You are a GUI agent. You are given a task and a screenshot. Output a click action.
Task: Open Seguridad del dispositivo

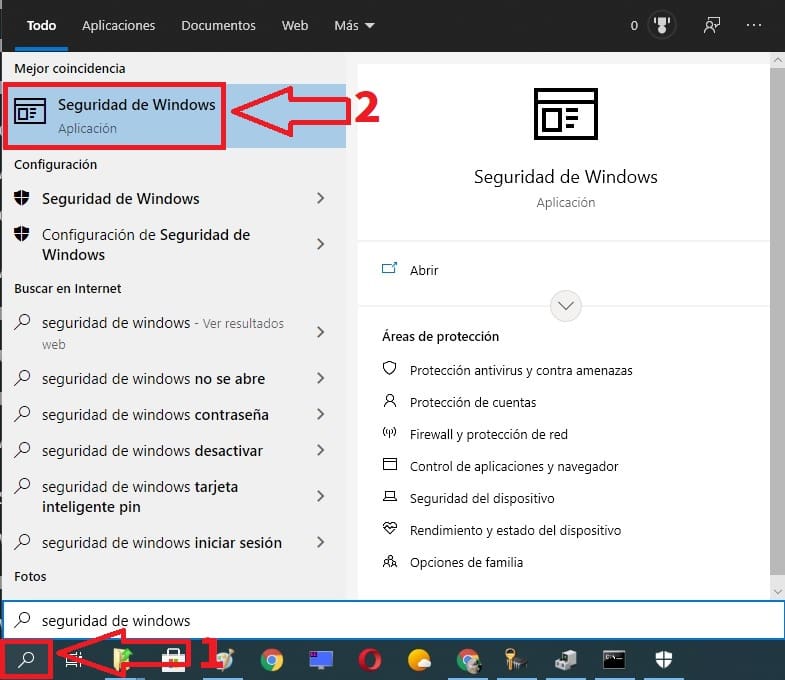[x=482, y=499]
